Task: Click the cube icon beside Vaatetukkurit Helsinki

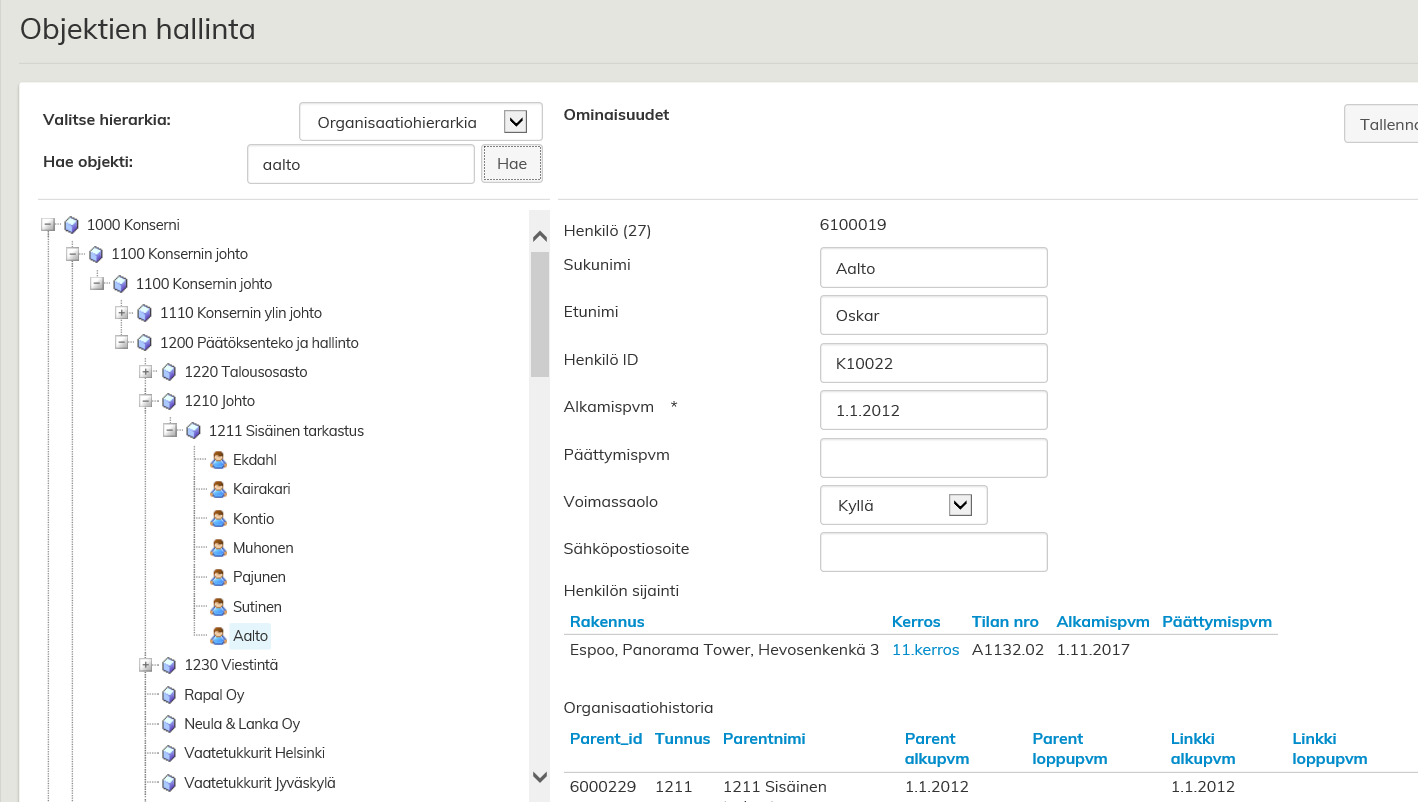Action: coord(169,753)
